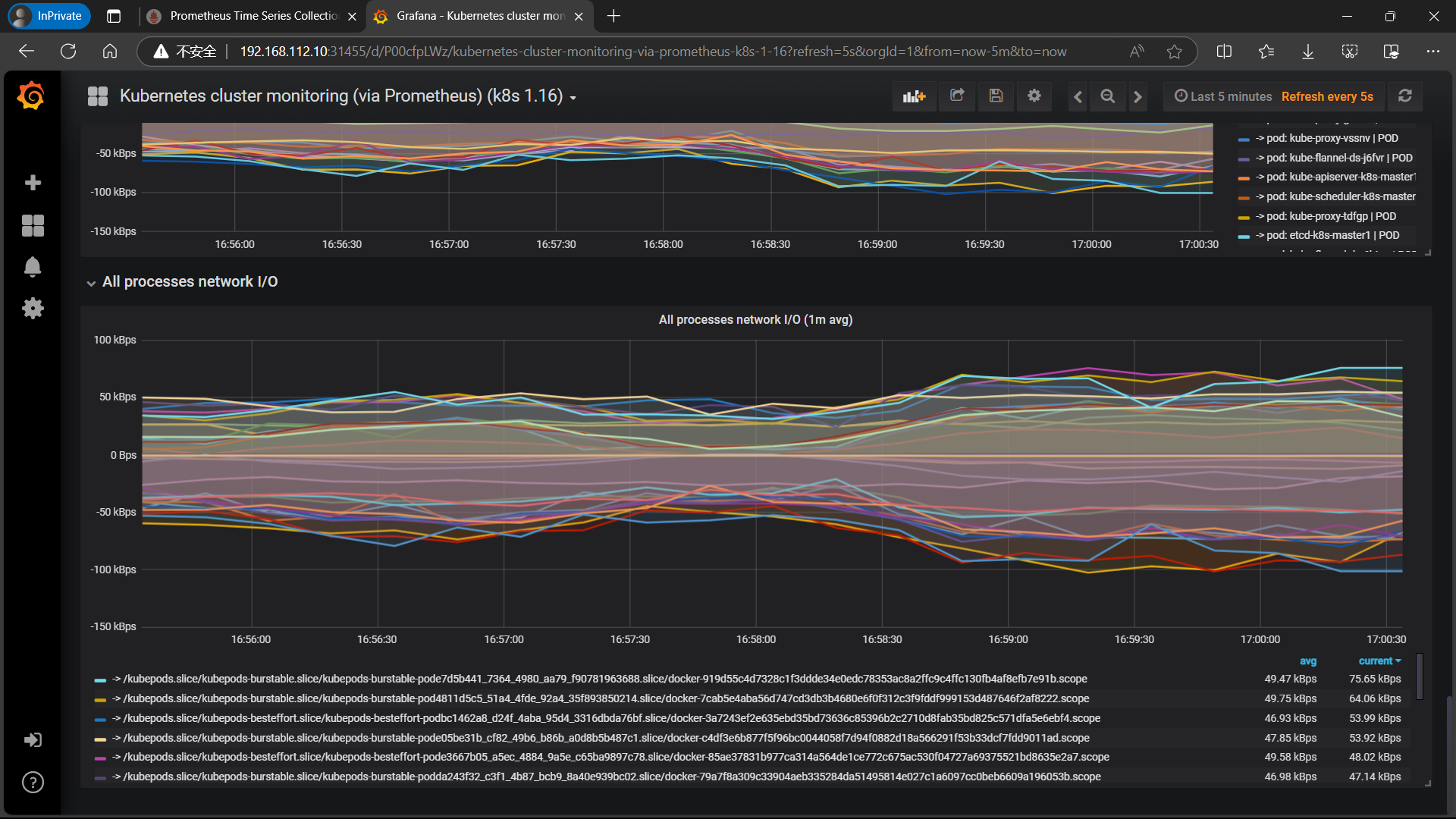Zoom out the time range

(x=1108, y=96)
